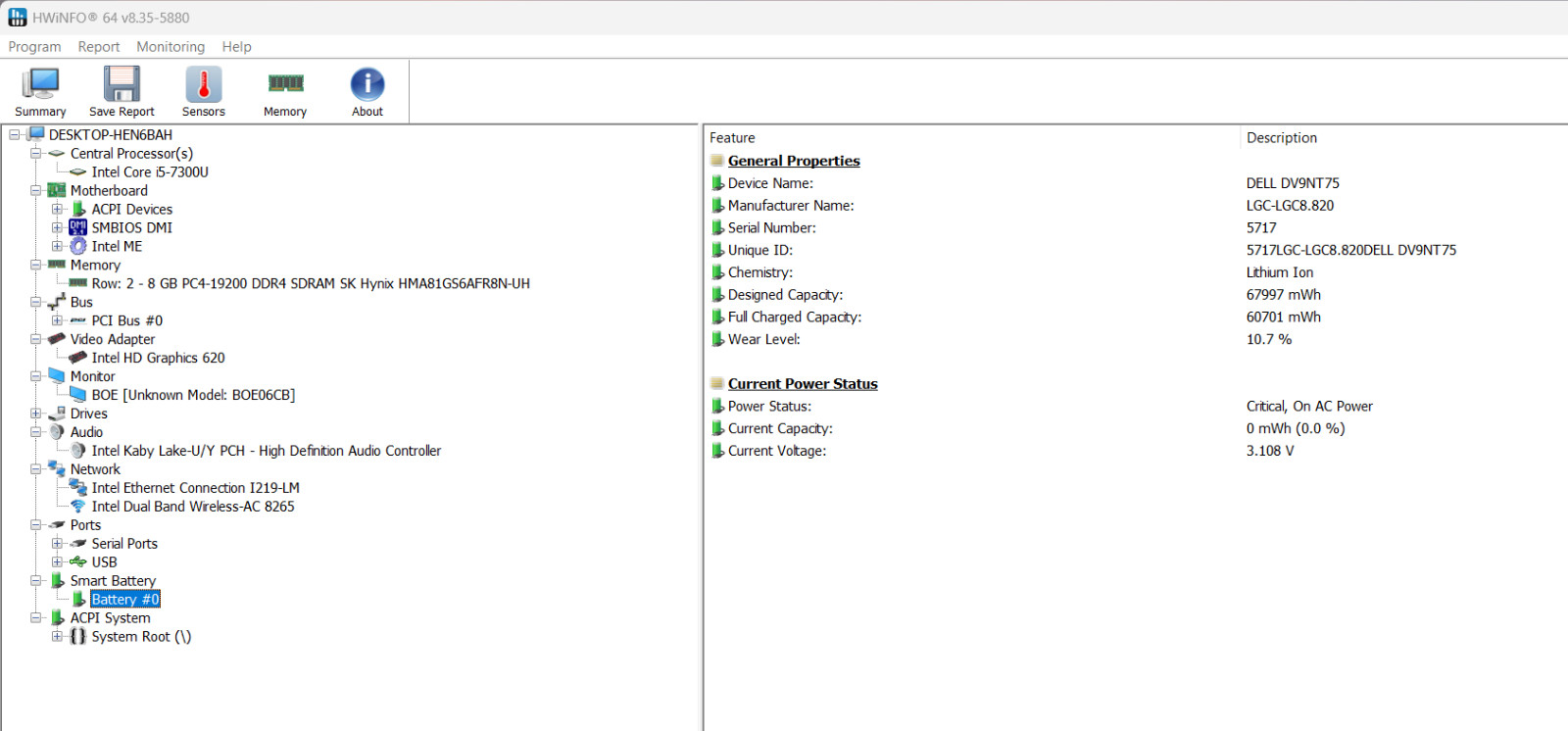Open the Help menu
Screen dimensions: 1568x731
tap(236, 47)
